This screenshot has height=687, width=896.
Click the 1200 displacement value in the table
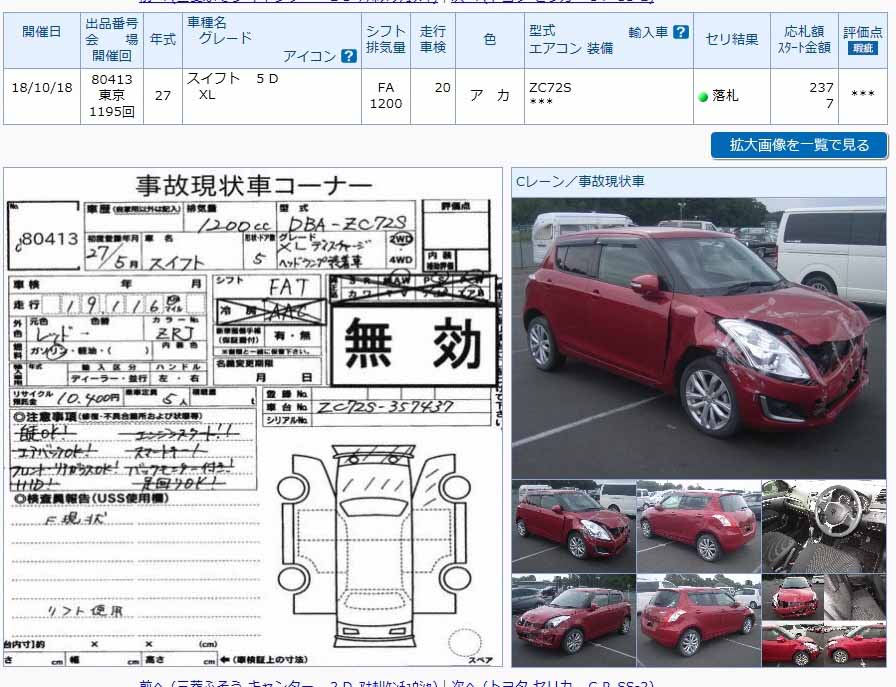coord(386,103)
